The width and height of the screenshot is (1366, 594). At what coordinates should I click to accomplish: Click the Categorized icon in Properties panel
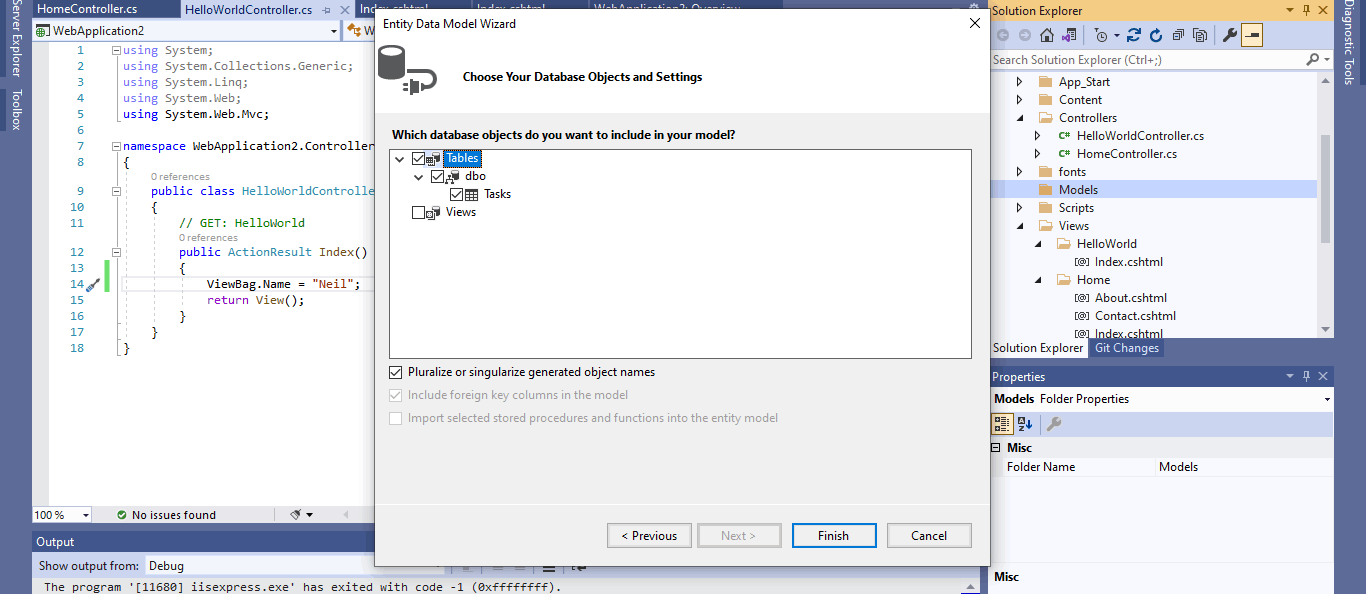[1002, 424]
